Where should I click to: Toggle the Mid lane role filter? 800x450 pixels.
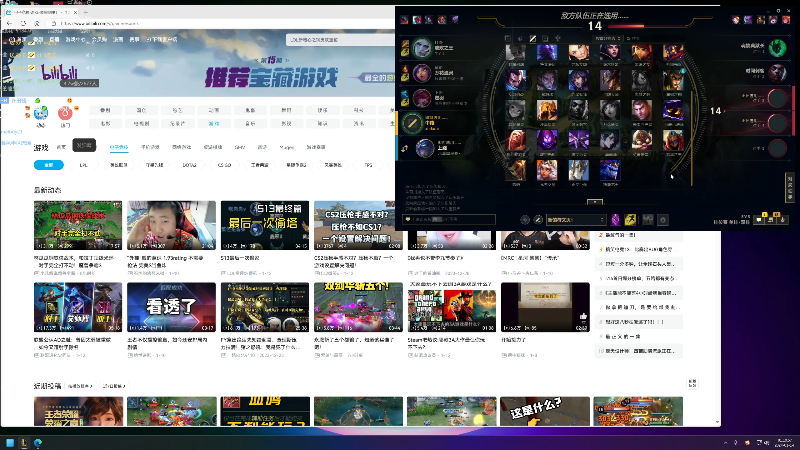(x=533, y=38)
